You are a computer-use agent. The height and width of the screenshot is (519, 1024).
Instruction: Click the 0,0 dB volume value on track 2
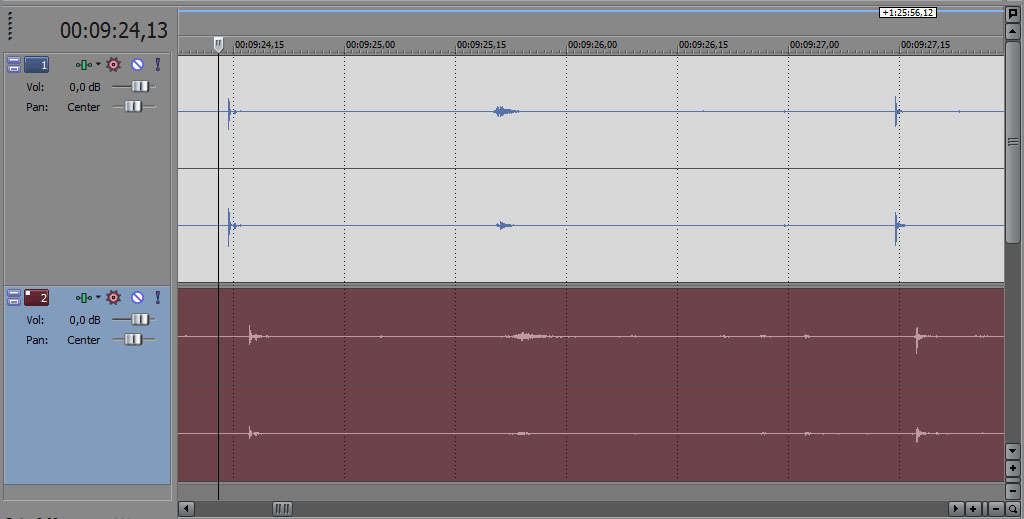coord(85,320)
